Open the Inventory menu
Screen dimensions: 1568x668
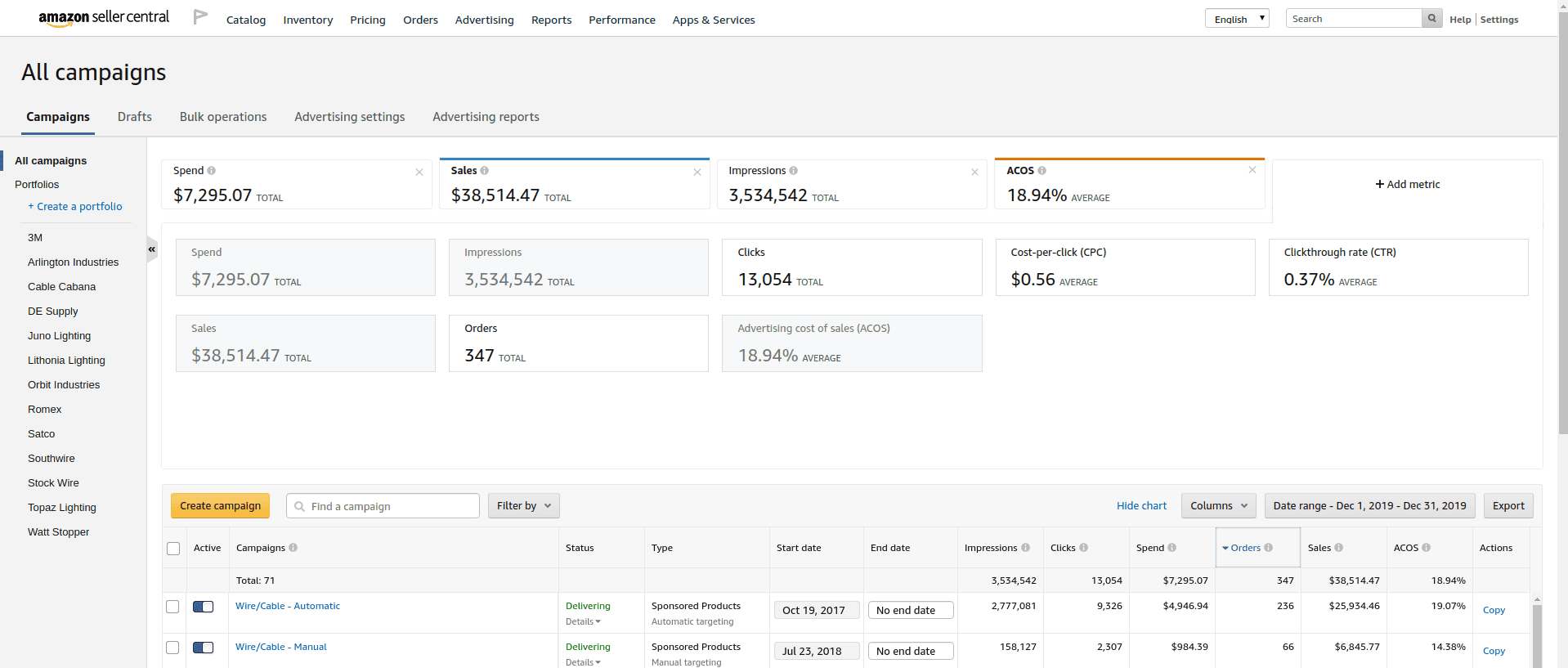[308, 20]
